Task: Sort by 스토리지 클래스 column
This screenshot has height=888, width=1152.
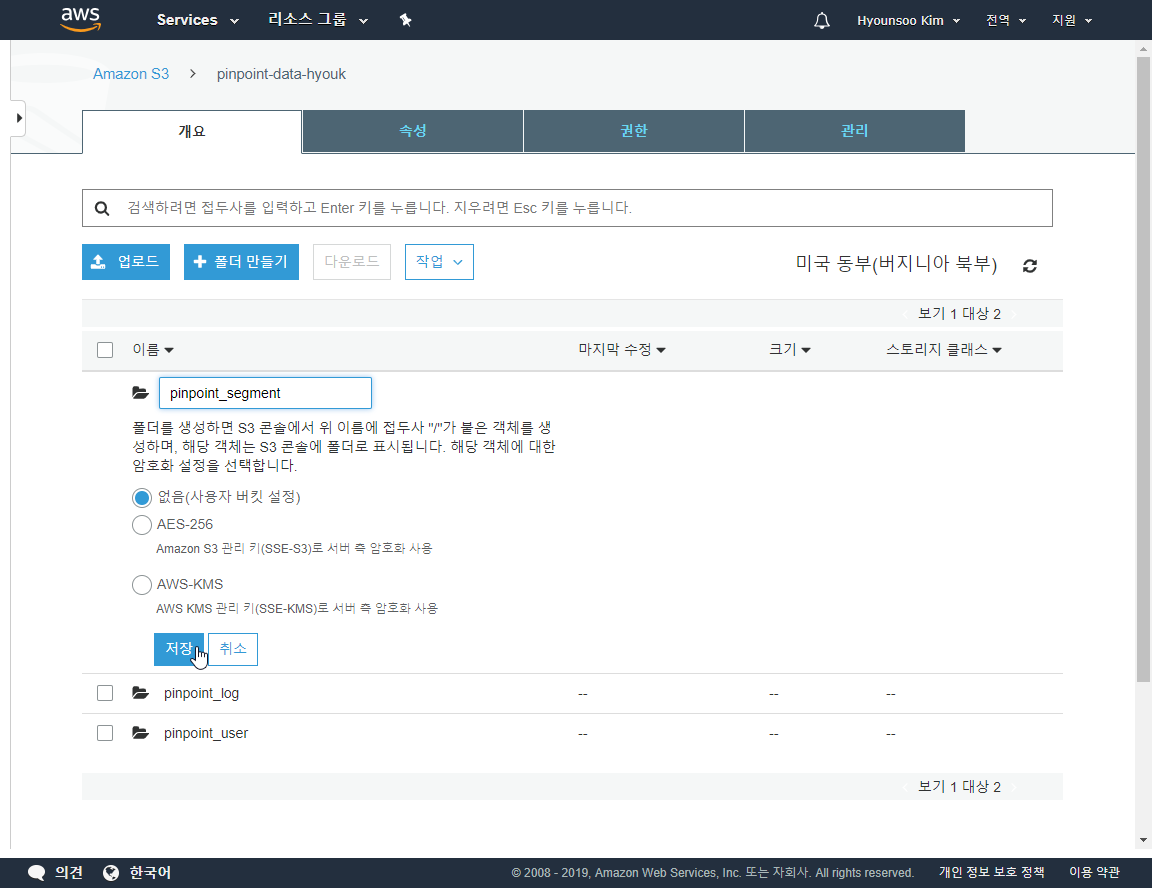Action: (943, 350)
